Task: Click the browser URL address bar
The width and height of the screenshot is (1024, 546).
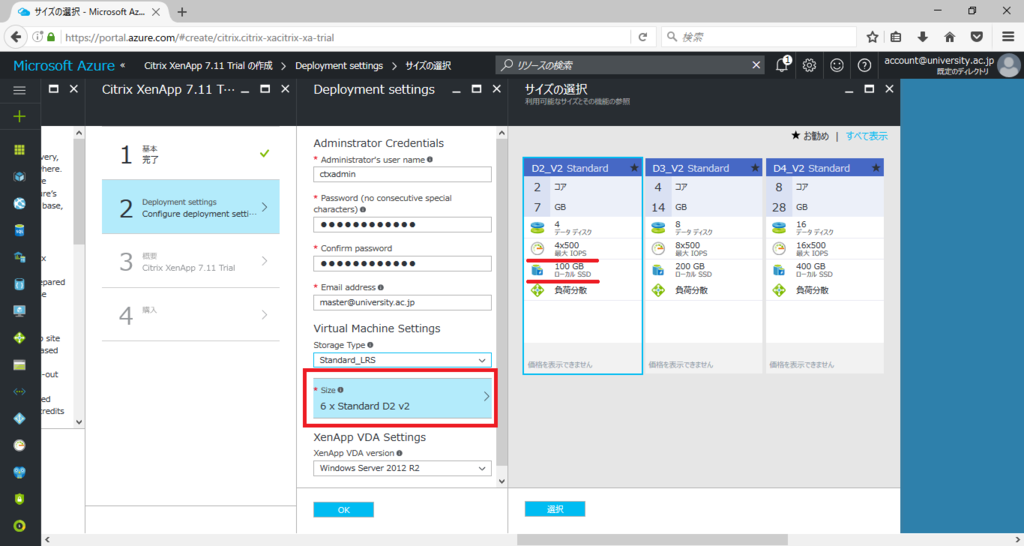Action: click(346, 37)
